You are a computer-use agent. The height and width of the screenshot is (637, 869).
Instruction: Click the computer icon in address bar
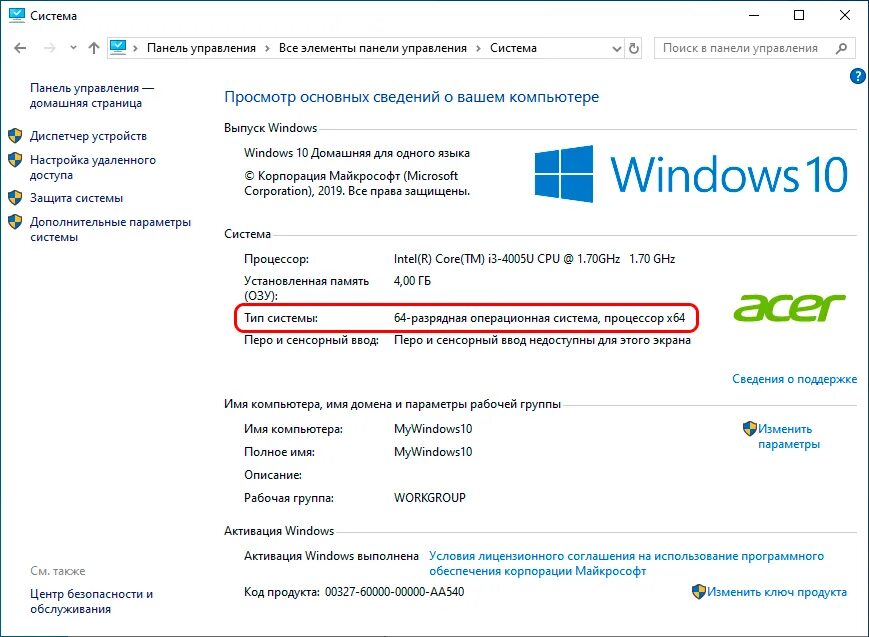(117, 48)
